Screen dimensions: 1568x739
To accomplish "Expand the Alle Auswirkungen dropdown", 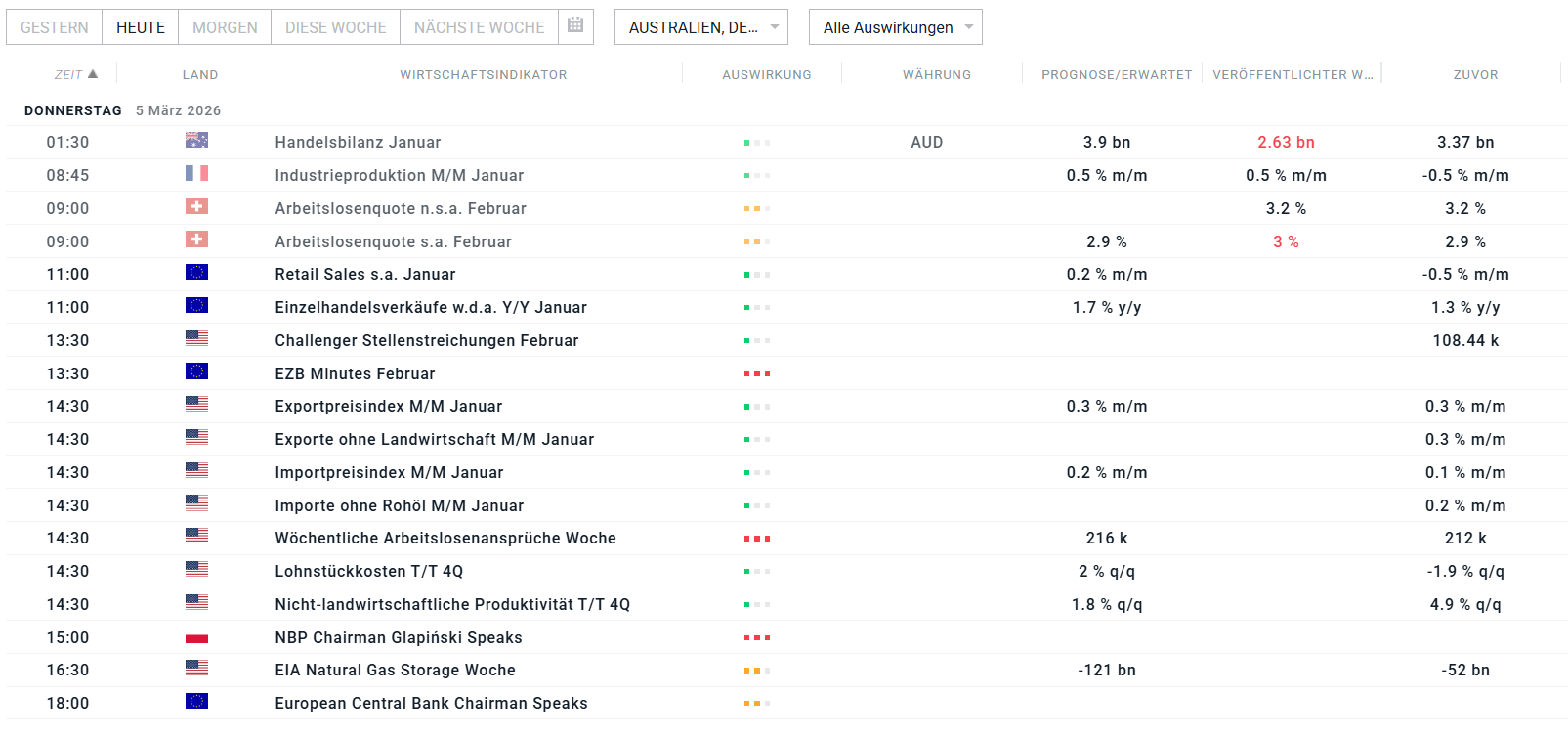I will [x=895, y=27].
